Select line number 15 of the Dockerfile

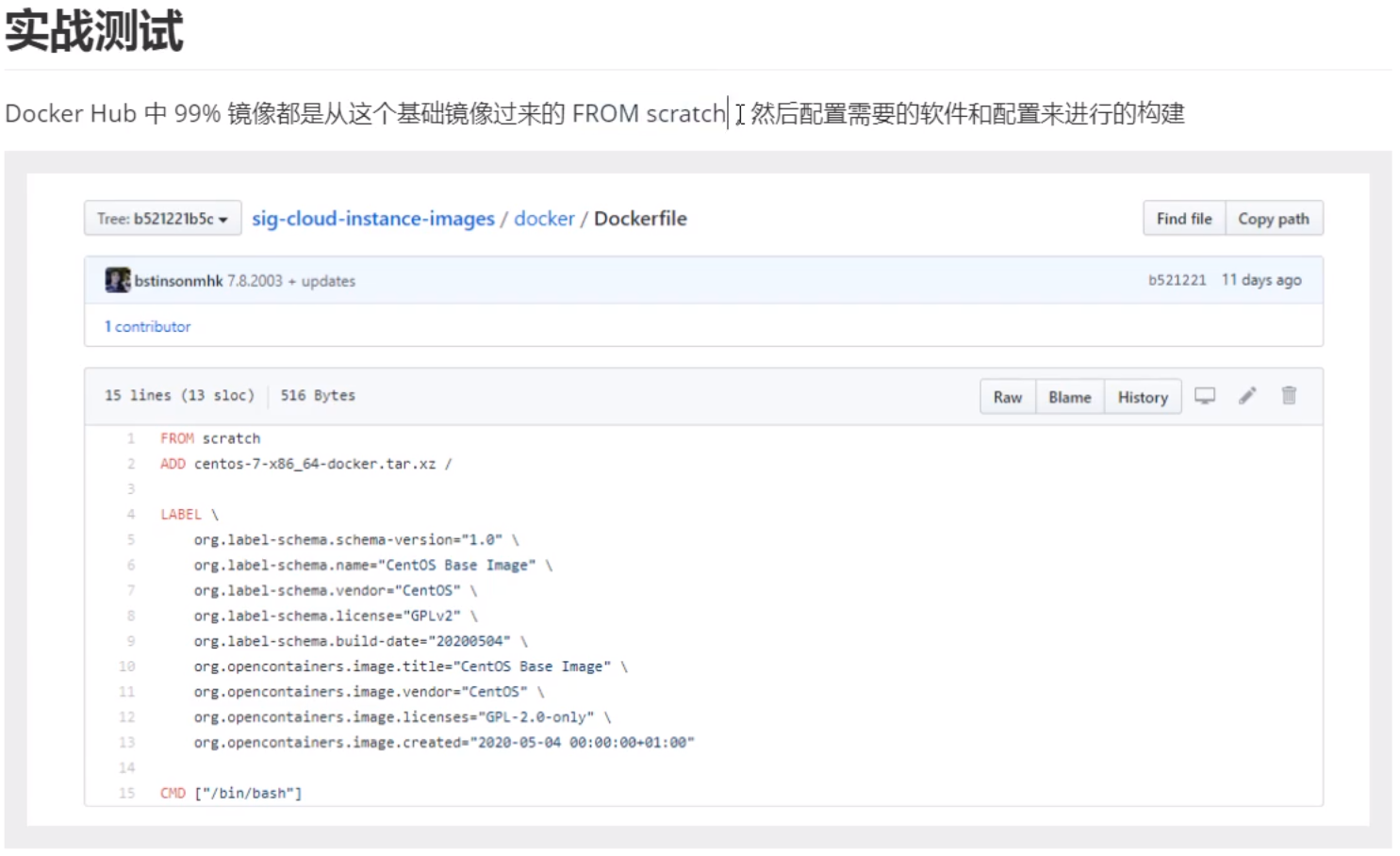click(127, 793)
